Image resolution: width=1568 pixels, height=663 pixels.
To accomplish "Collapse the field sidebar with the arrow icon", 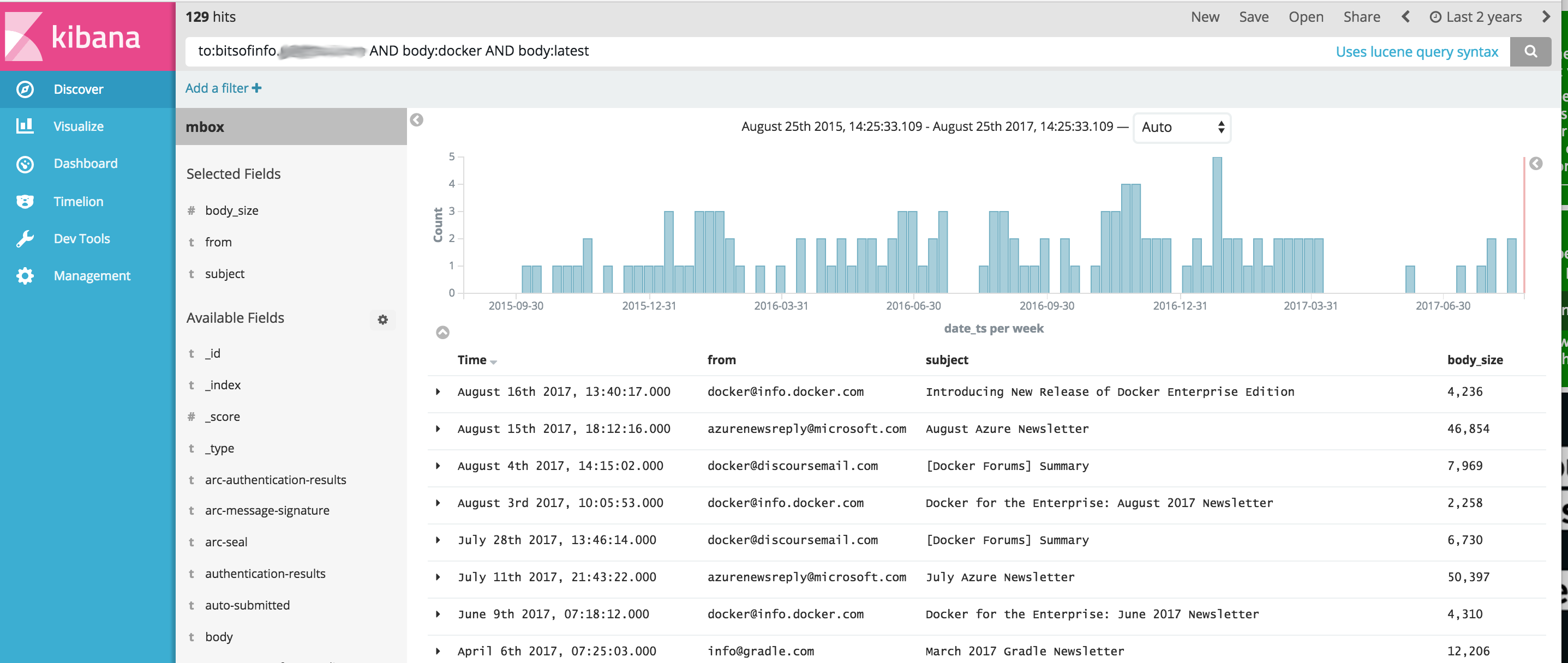I will coord(416,120).
